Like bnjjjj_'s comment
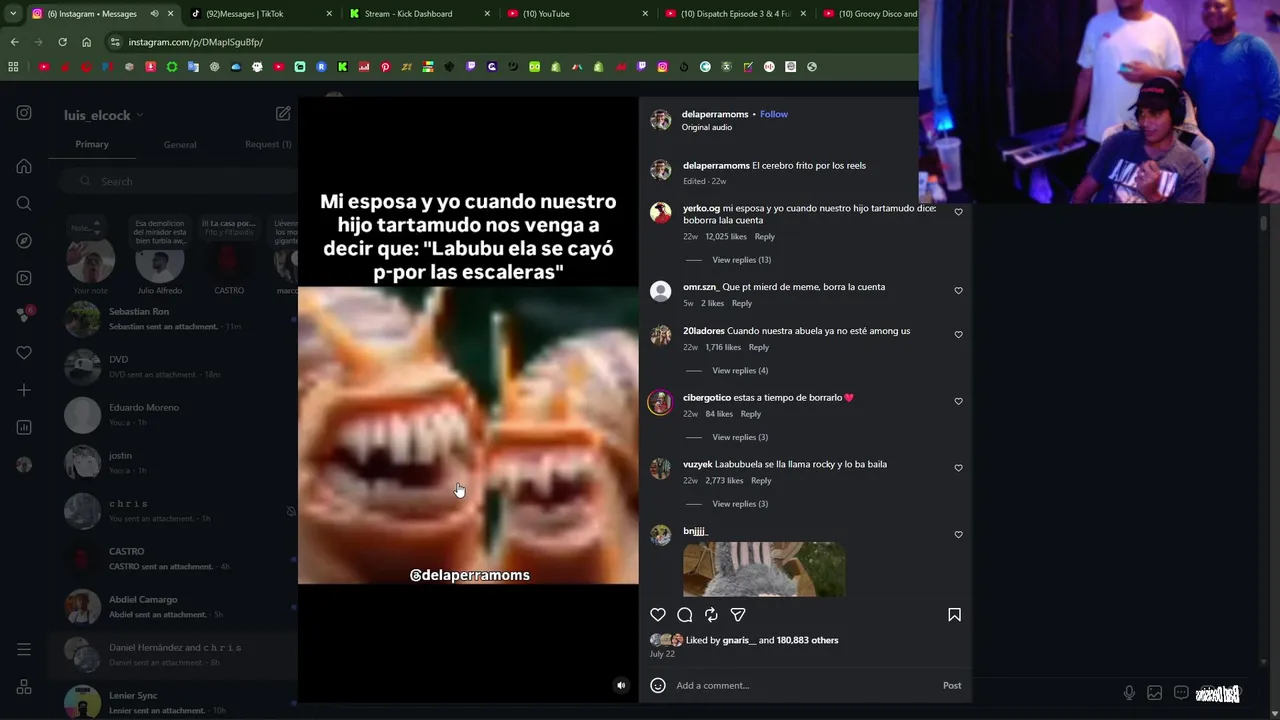Image resolution: width=1280 pixels, height=720 pixels. 958,535
